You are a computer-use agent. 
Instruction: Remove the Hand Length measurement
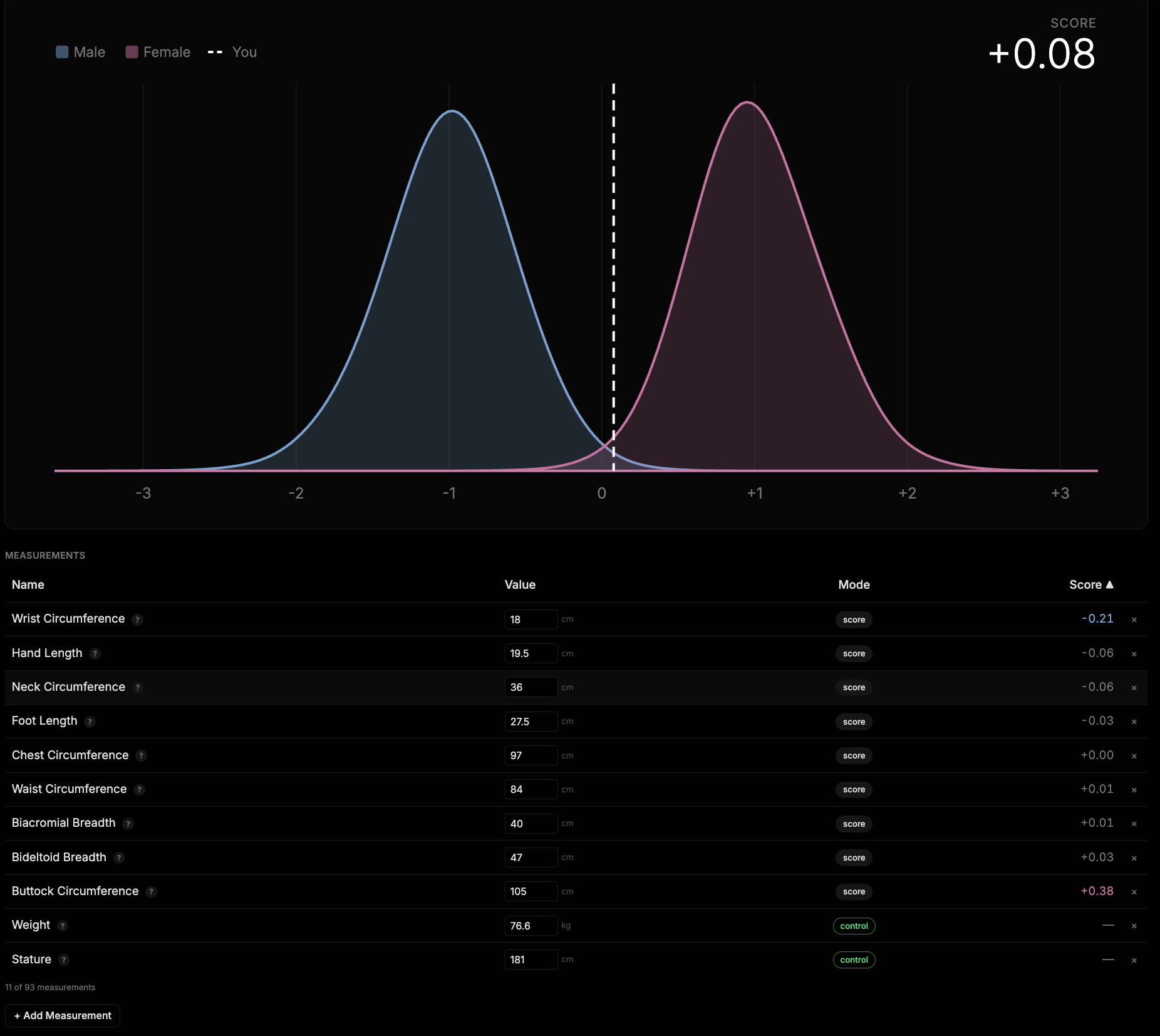click(x=1134, y=654)
